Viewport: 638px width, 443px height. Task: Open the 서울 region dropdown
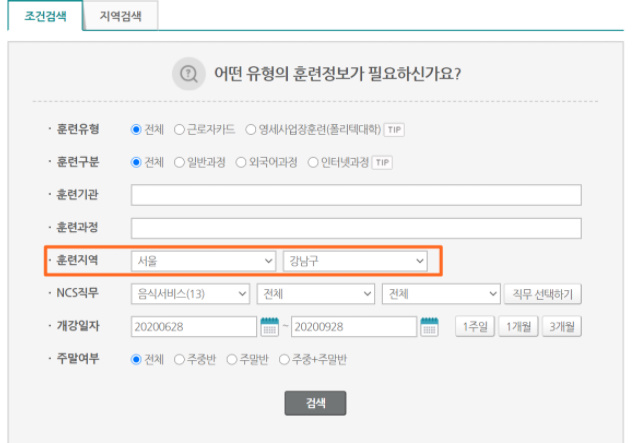[203, 261]
